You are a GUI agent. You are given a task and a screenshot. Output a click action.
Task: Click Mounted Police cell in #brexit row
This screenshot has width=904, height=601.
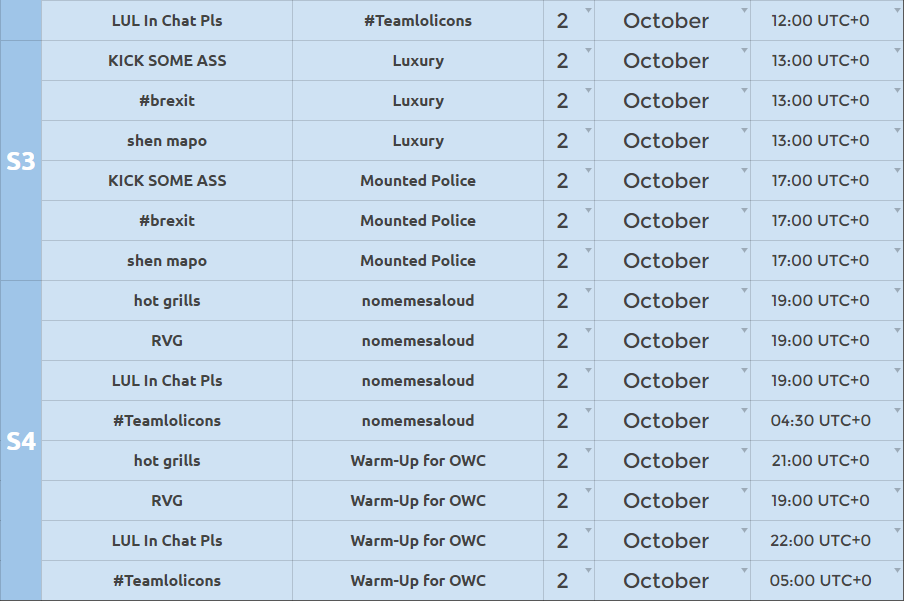pos(418,221)
